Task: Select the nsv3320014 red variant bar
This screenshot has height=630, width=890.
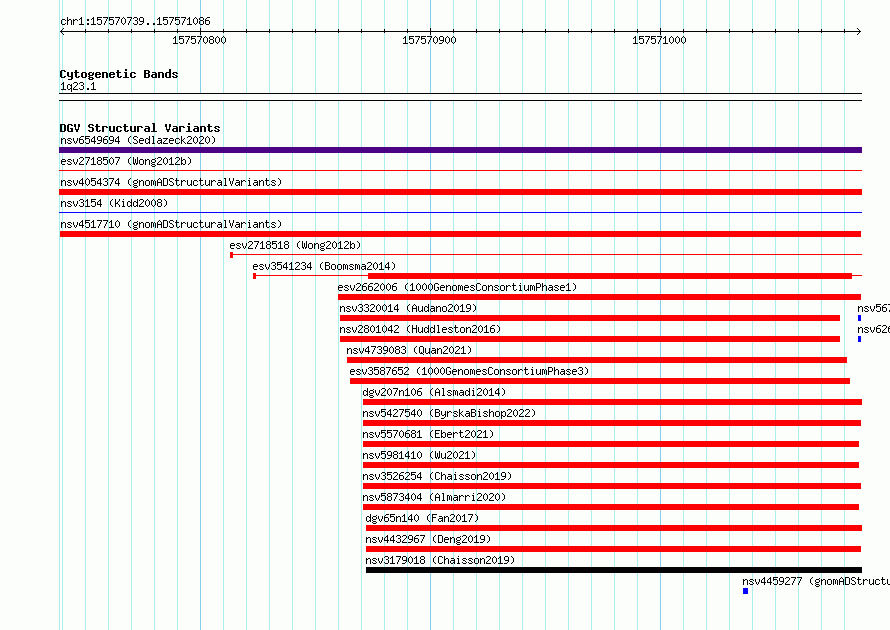Action: click(x=590, y=318)
